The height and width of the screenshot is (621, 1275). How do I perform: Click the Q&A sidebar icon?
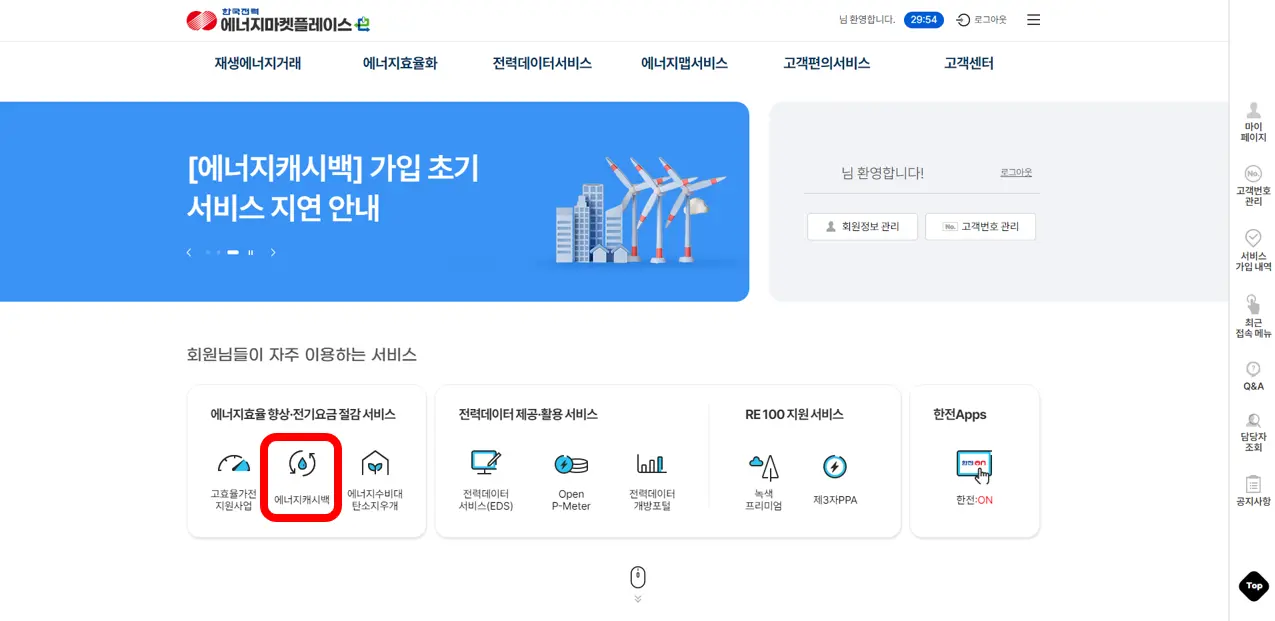(1253, 374)
